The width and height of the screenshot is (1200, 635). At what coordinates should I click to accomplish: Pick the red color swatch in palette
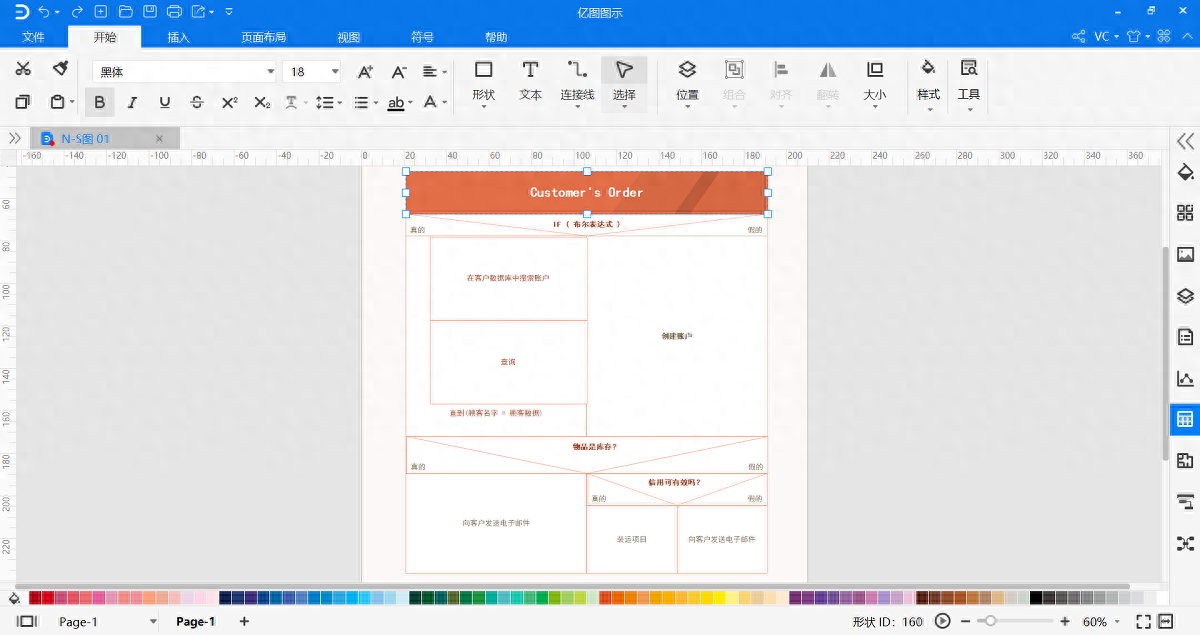48,598
